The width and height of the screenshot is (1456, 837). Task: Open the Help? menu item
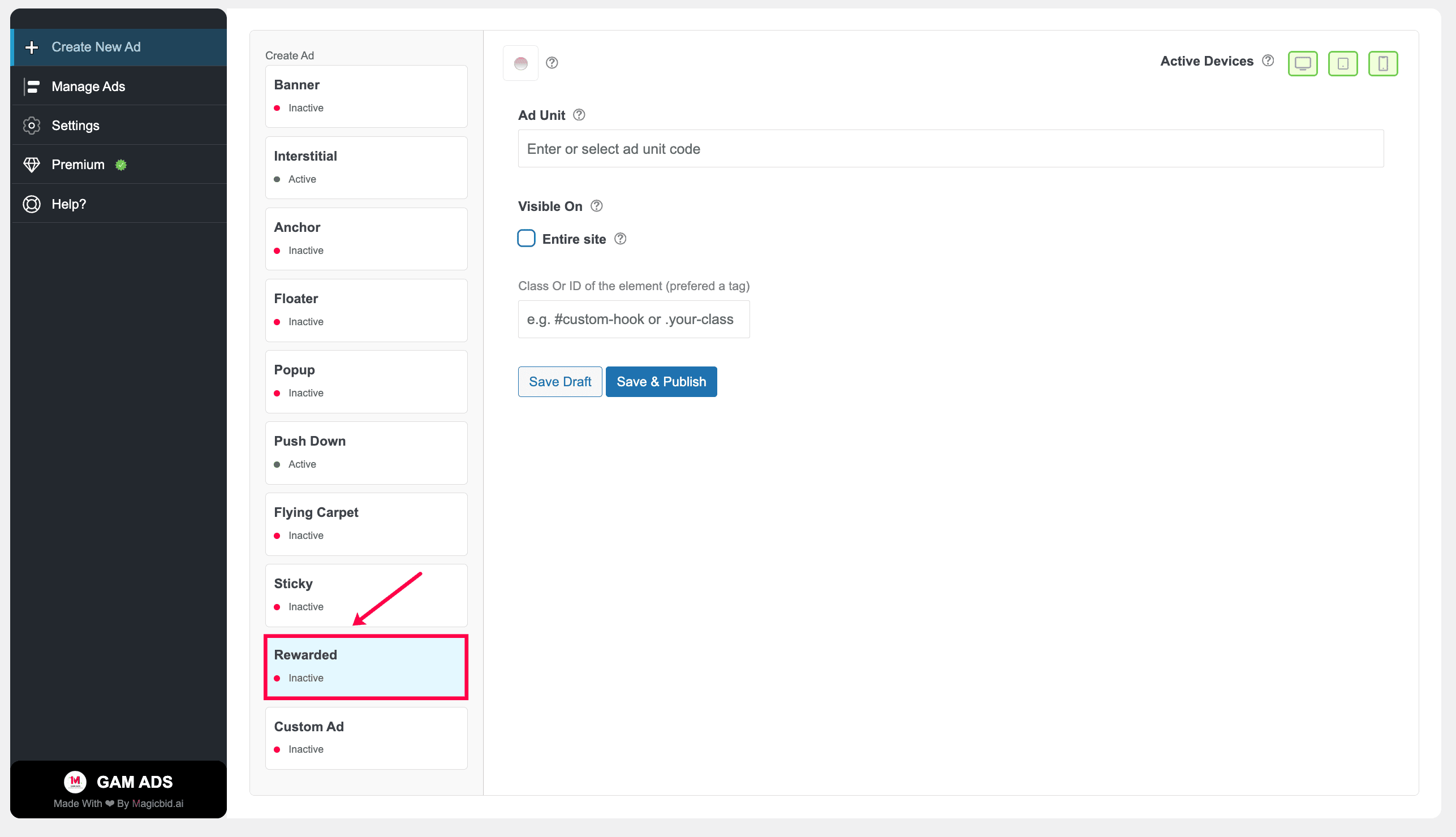[x=119, y=204]
